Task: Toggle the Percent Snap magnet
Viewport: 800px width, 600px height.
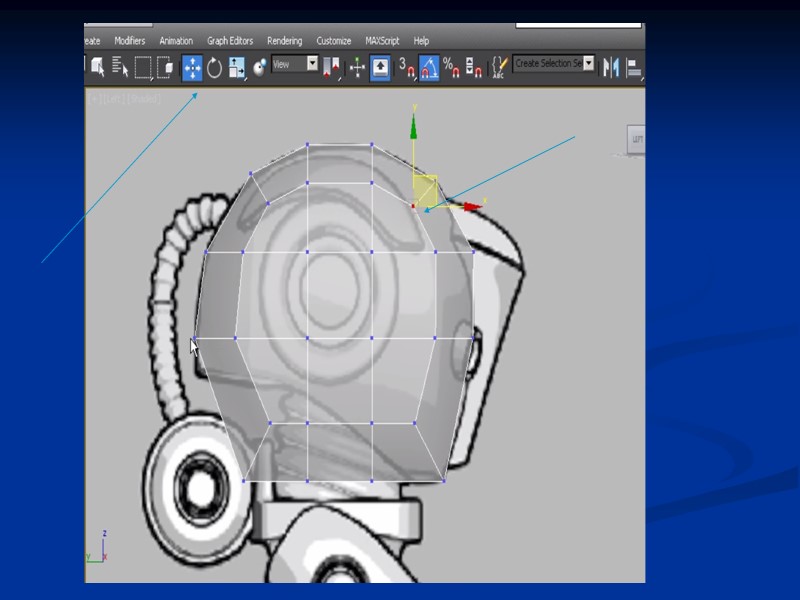Action: tap(451, 67)
